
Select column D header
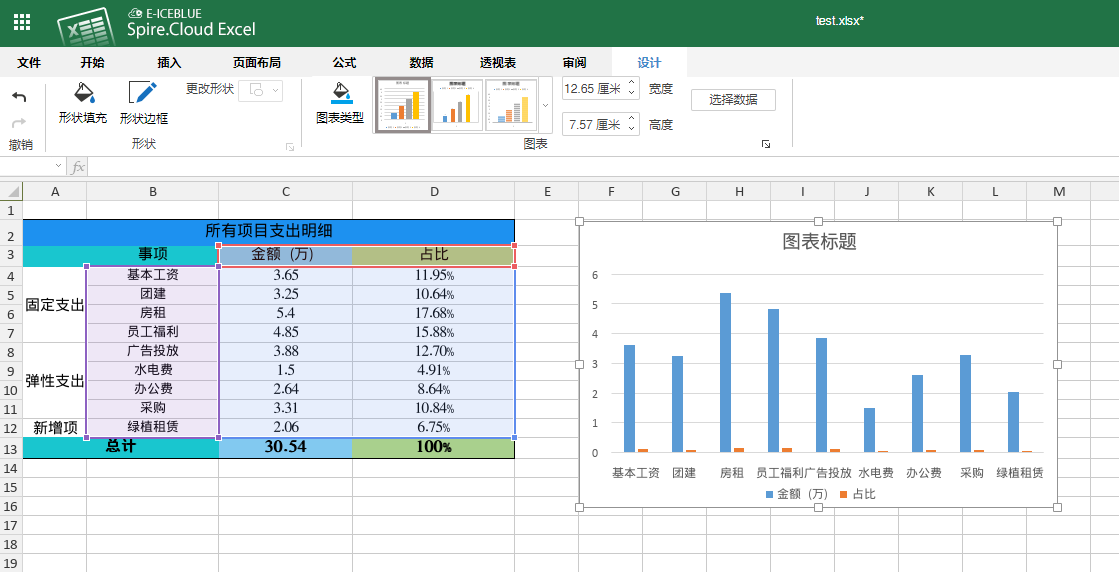(434, 191)
